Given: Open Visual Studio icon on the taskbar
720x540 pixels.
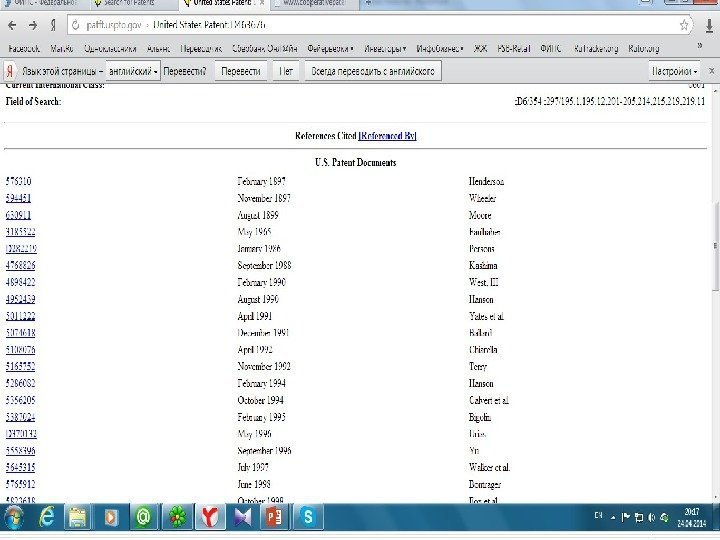Looking at the screenshot, I should [242, 517].
